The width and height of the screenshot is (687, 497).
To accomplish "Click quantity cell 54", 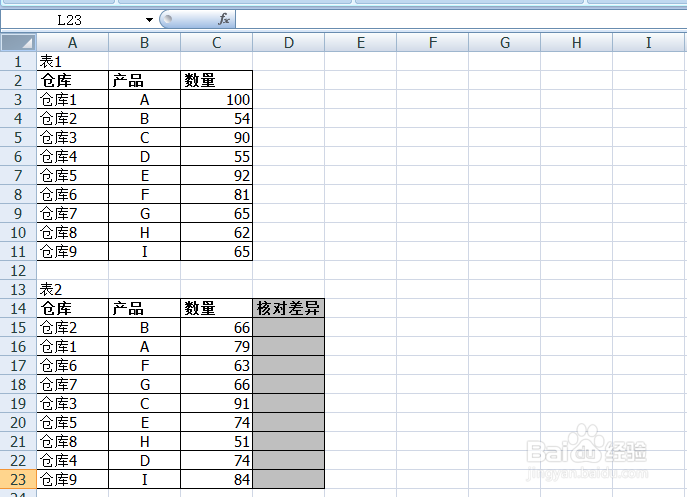I will pyautogui.click(x=216, y=118).
